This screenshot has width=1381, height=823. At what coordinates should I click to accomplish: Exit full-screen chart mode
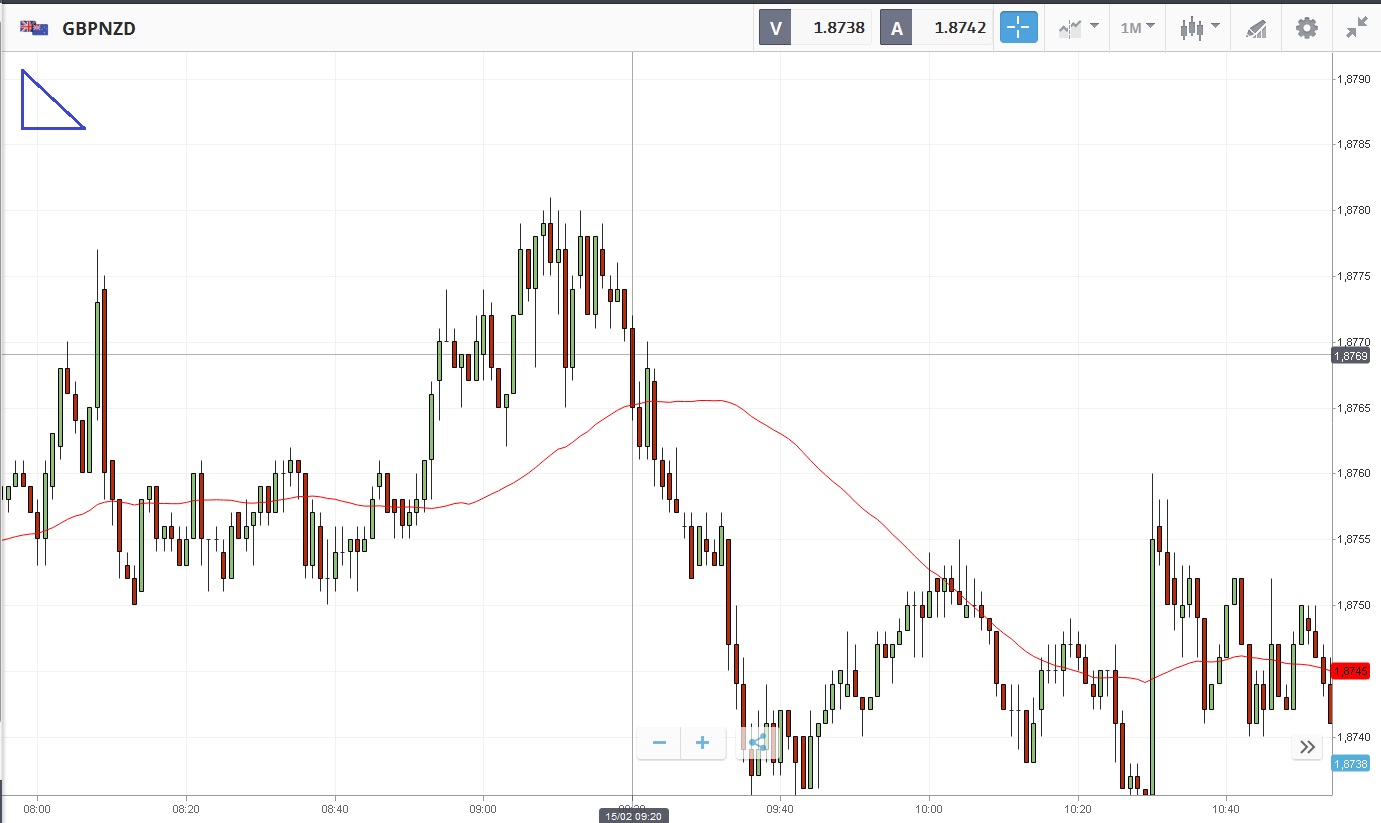(1356, 28)
